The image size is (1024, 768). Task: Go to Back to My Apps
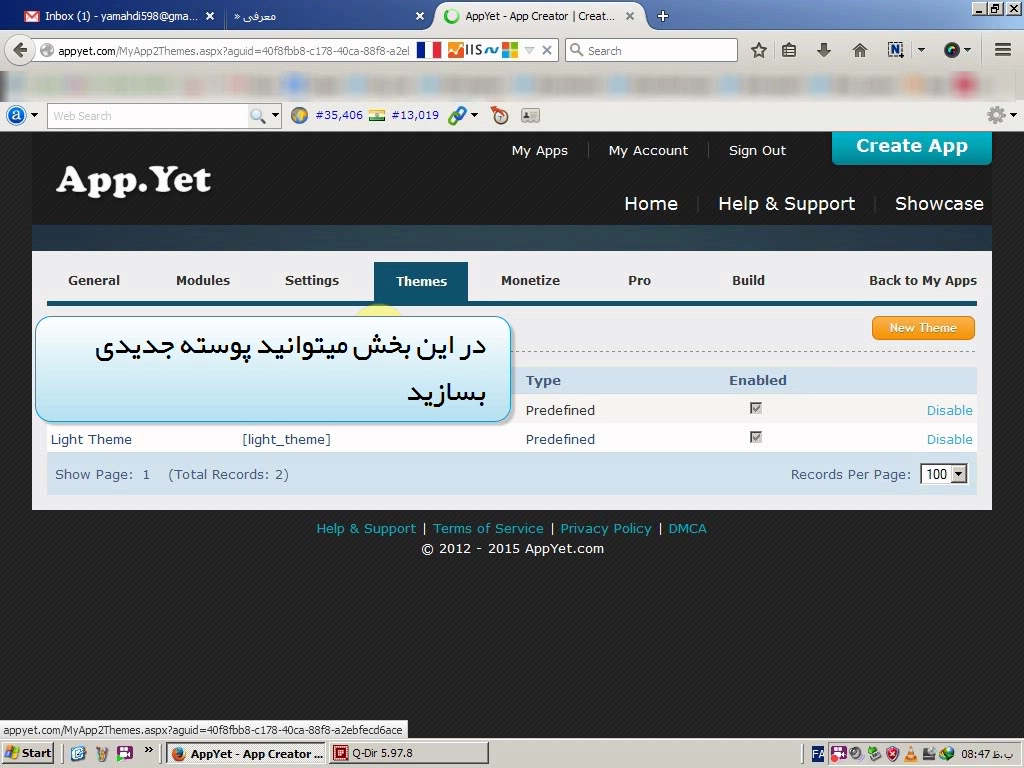tap(923, 280)
